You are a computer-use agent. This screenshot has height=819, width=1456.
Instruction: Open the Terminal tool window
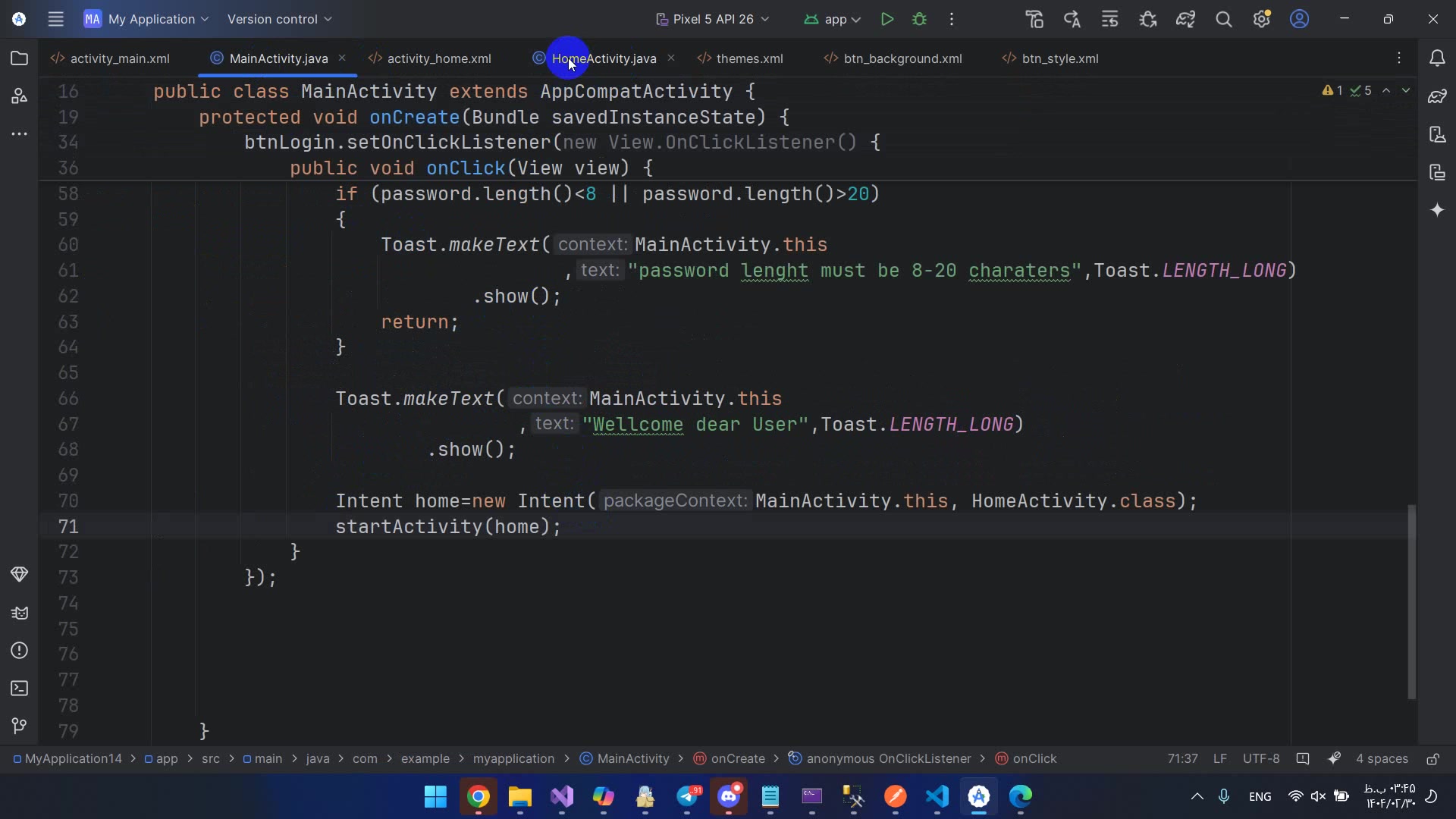point(20,689)
